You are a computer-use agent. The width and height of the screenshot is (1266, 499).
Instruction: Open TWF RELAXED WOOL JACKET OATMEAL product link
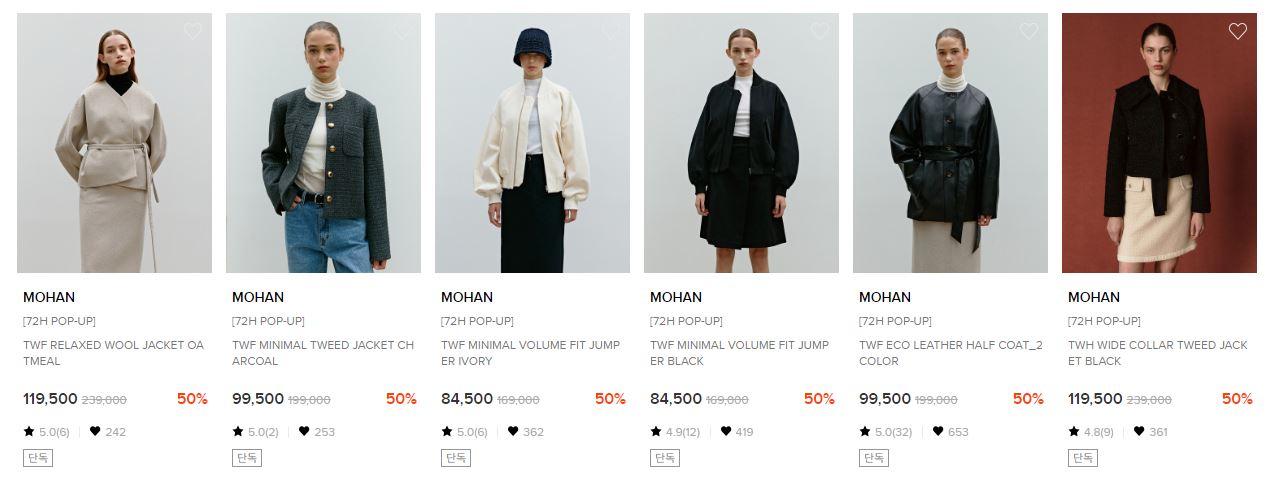[x=113, y=353]
